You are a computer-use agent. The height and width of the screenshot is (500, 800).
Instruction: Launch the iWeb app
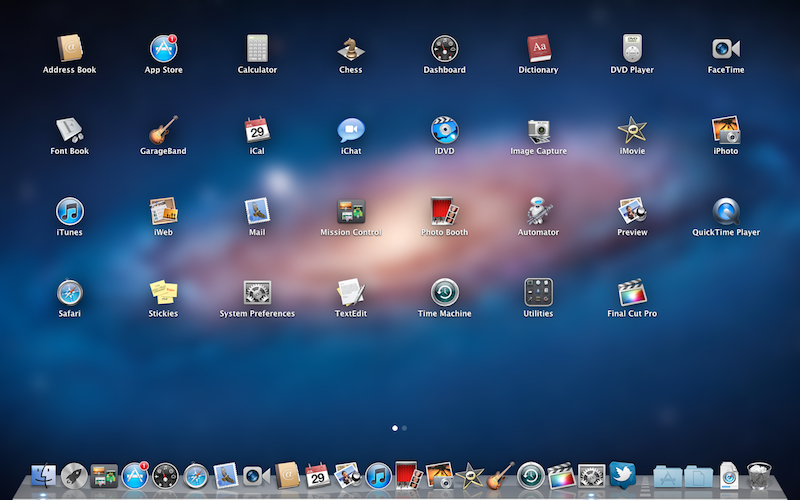click(x=163, y=211)
